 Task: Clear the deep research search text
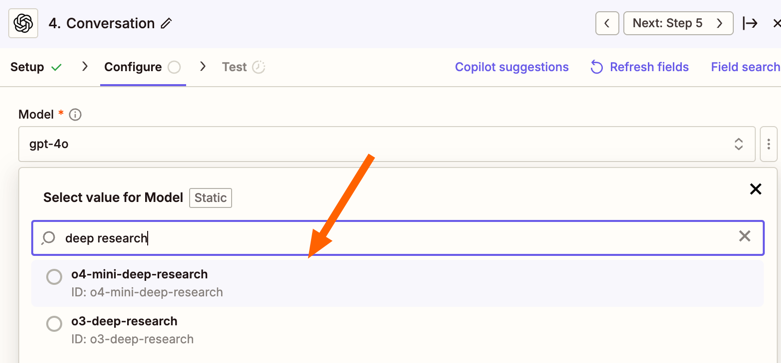(744, 236)
